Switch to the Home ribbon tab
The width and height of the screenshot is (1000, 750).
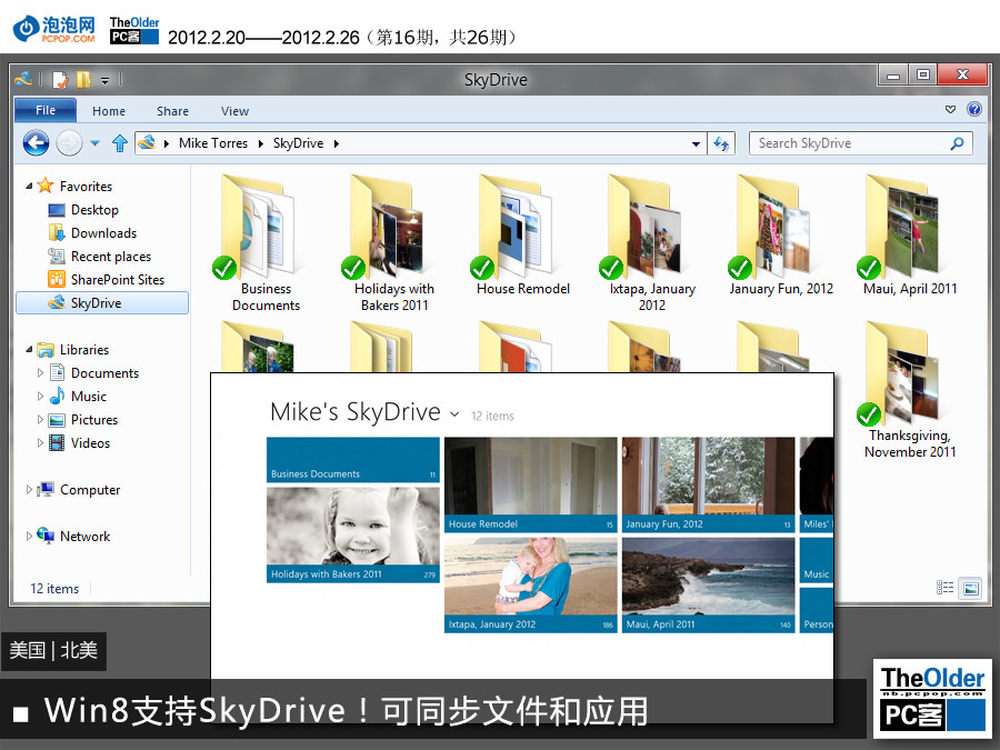click(x=108, y=111)
